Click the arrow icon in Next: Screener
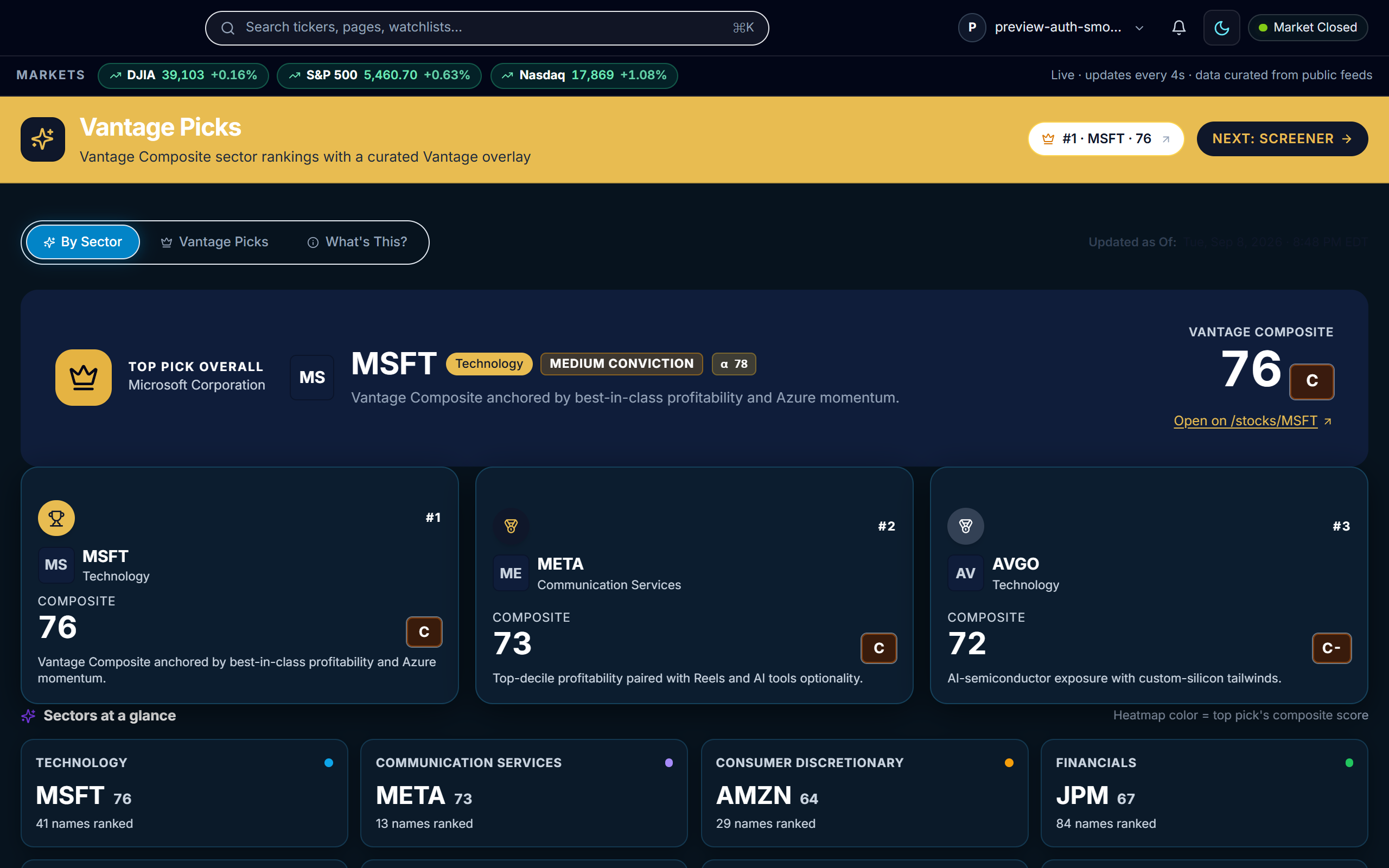 (x=1347, y=139)
